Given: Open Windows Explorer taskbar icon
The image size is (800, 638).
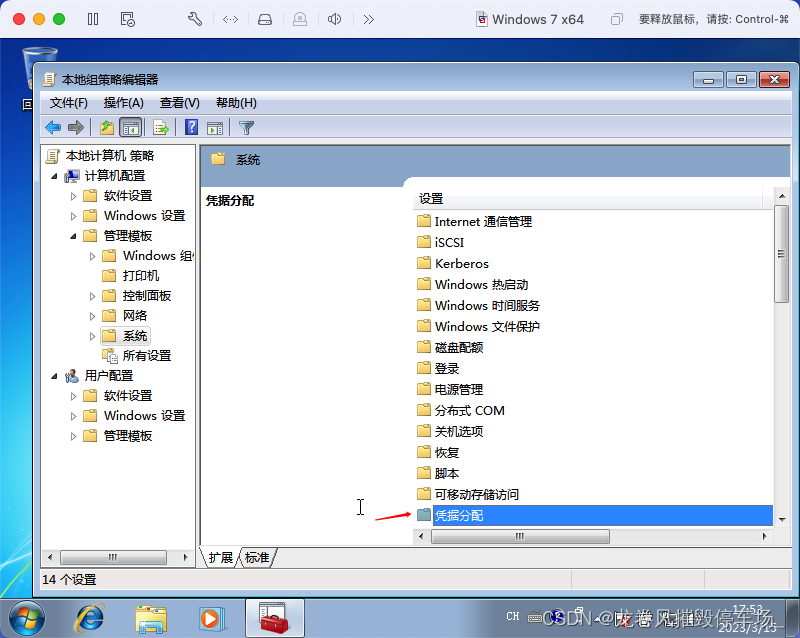Looking at the screenshot, I should coord(151,619).
